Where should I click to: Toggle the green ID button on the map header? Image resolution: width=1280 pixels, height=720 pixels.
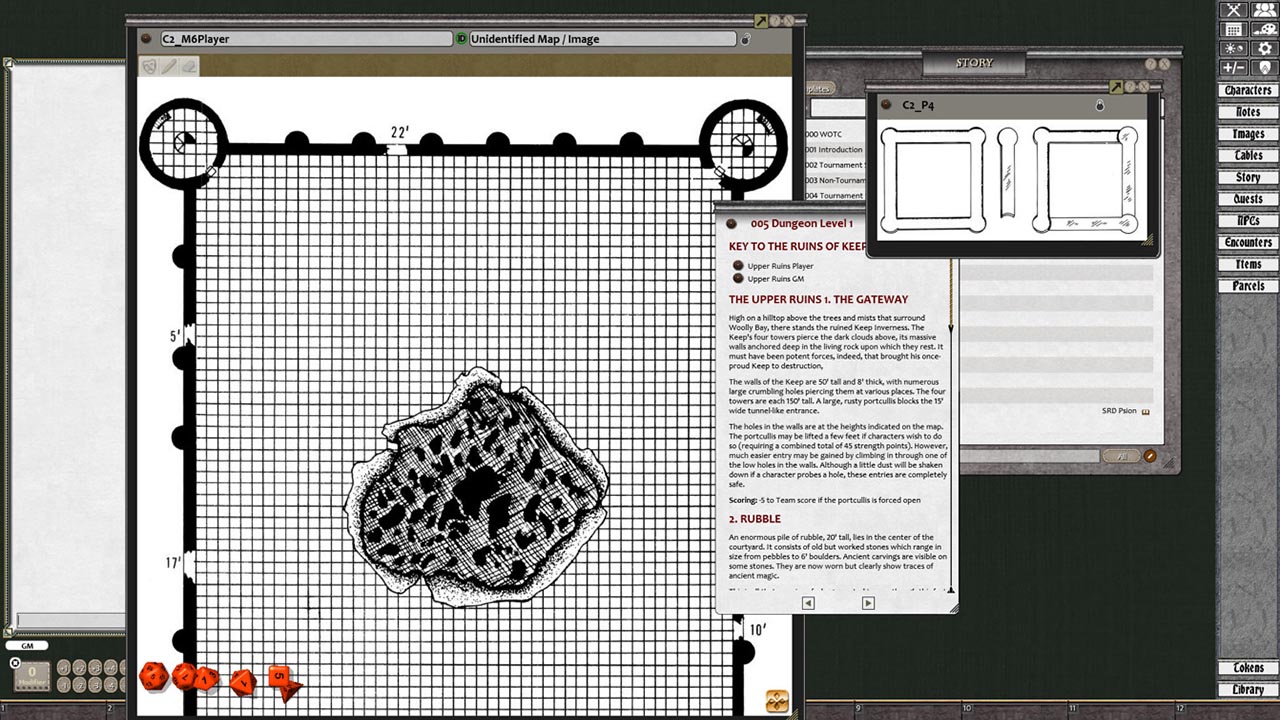pos(463,39)
